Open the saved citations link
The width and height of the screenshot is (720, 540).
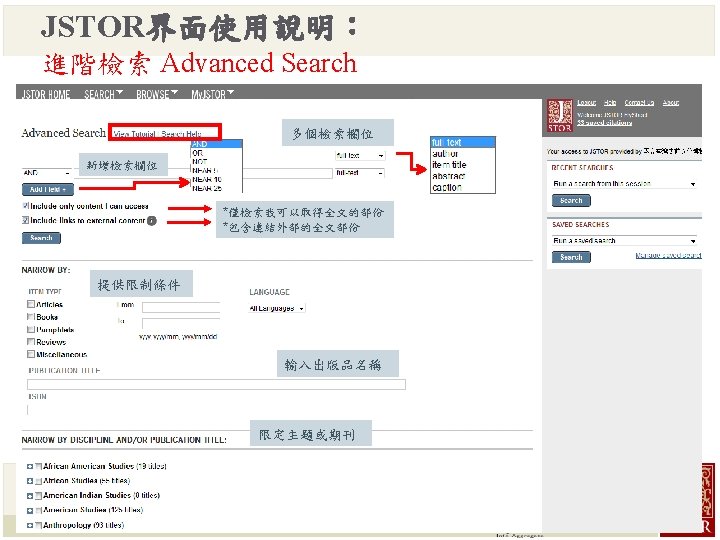[x=604, y=123]
